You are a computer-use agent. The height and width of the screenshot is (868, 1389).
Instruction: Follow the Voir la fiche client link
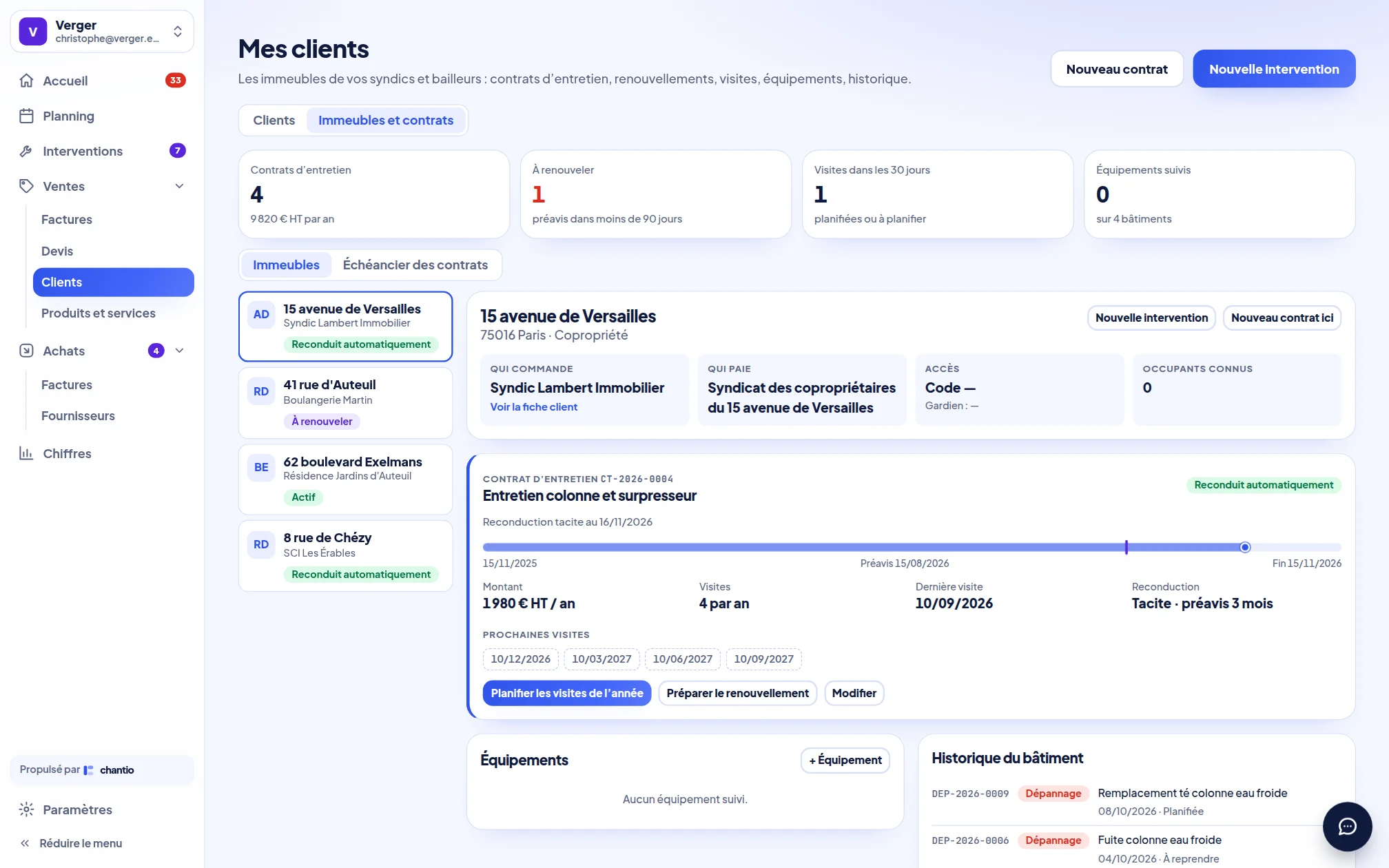(534, 407)
